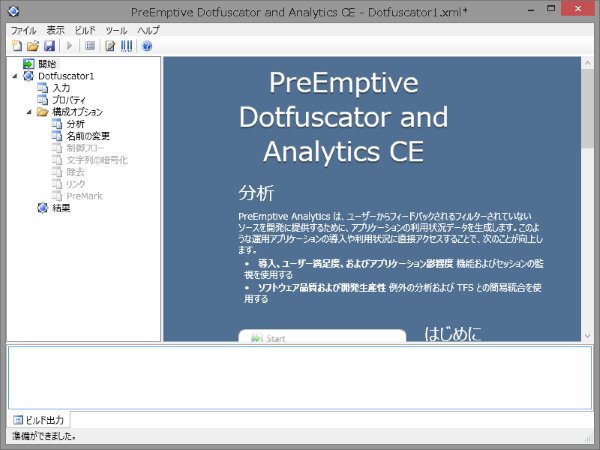Click the scroll up arrow of content pane
Image resolution: width=600 pixels, height=450 pixels.
click(588, 63)
